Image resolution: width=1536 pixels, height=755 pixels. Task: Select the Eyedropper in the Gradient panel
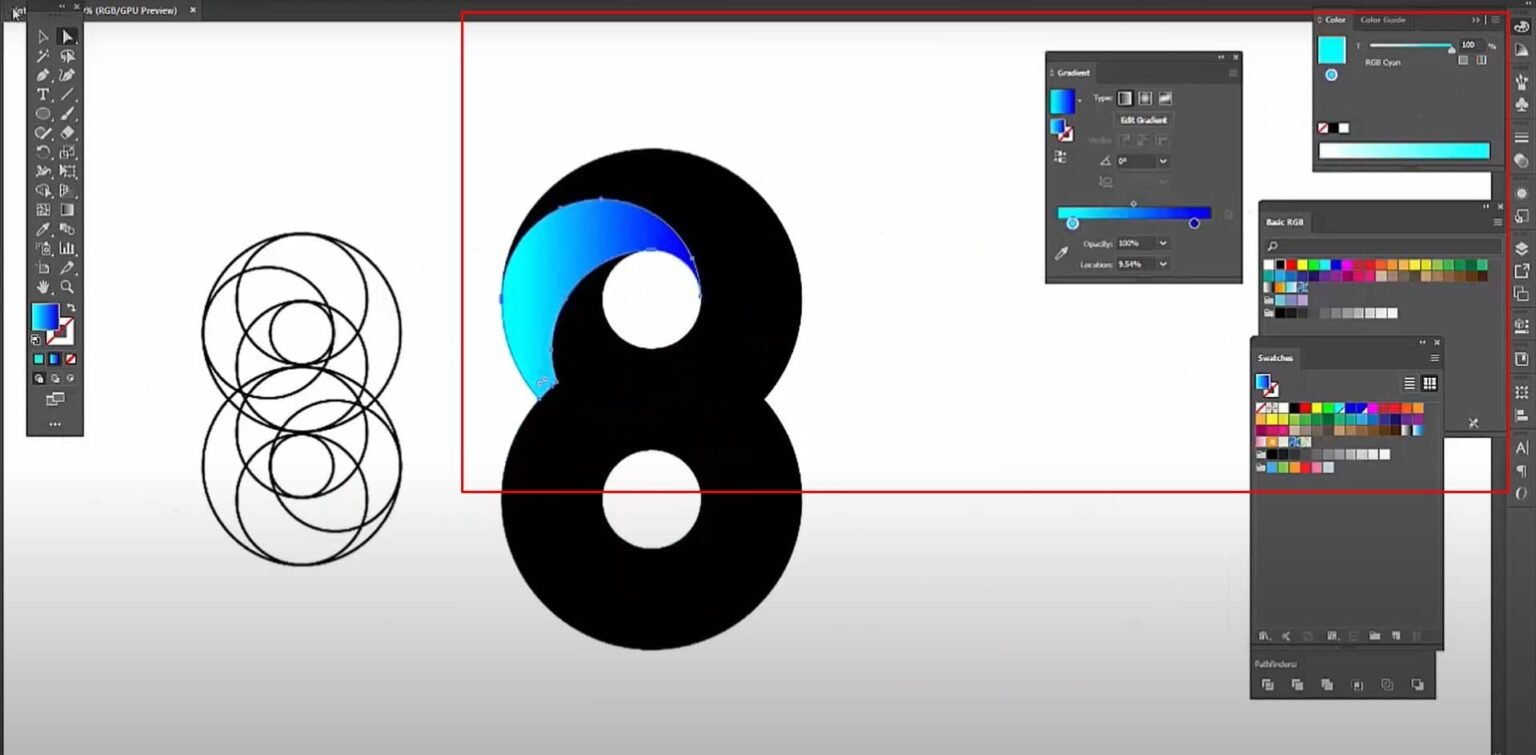point(1061,252)
